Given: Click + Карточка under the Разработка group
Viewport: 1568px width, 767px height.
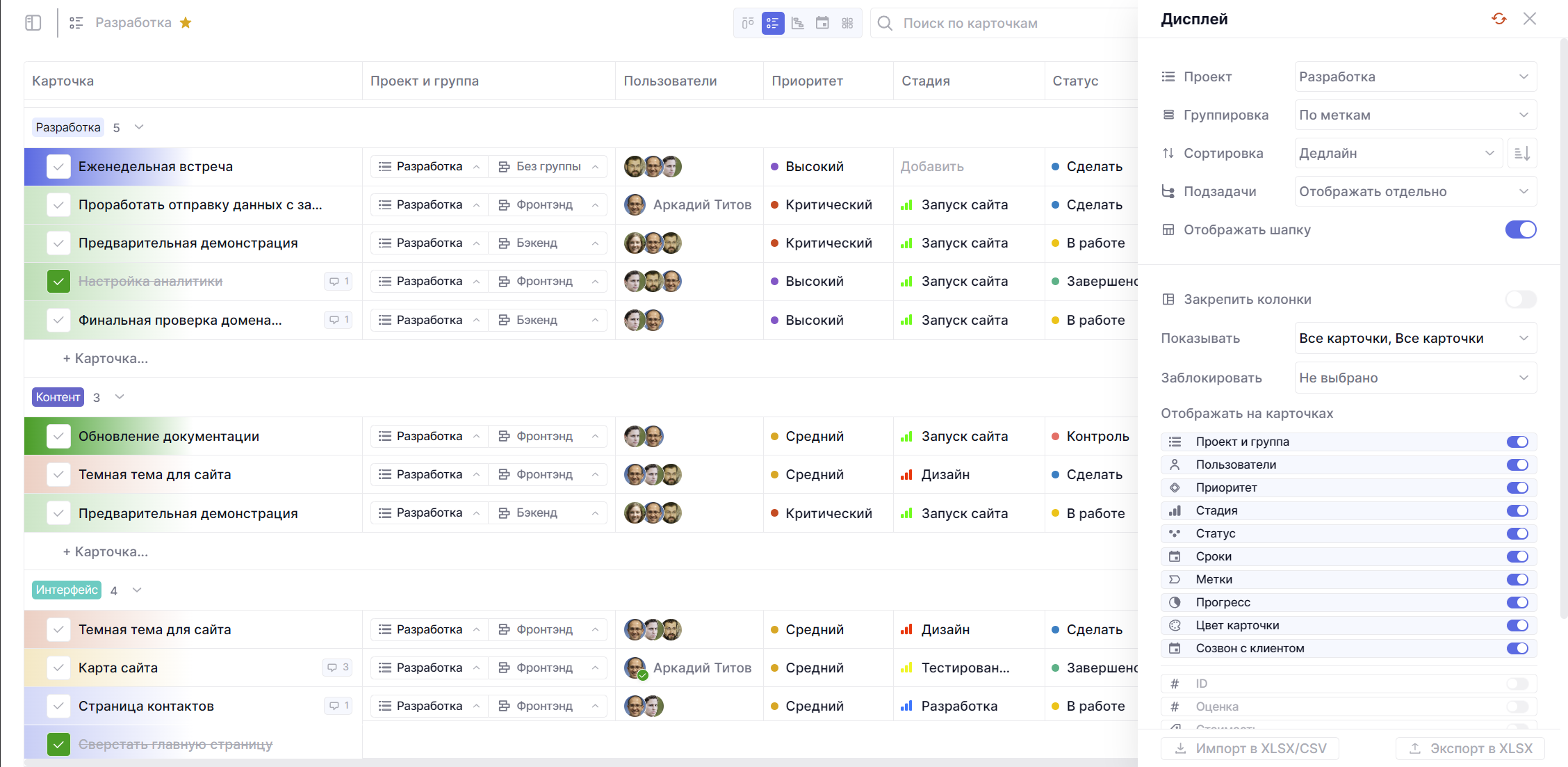Looking at the screenshot, I should click(x=106, y=359).
